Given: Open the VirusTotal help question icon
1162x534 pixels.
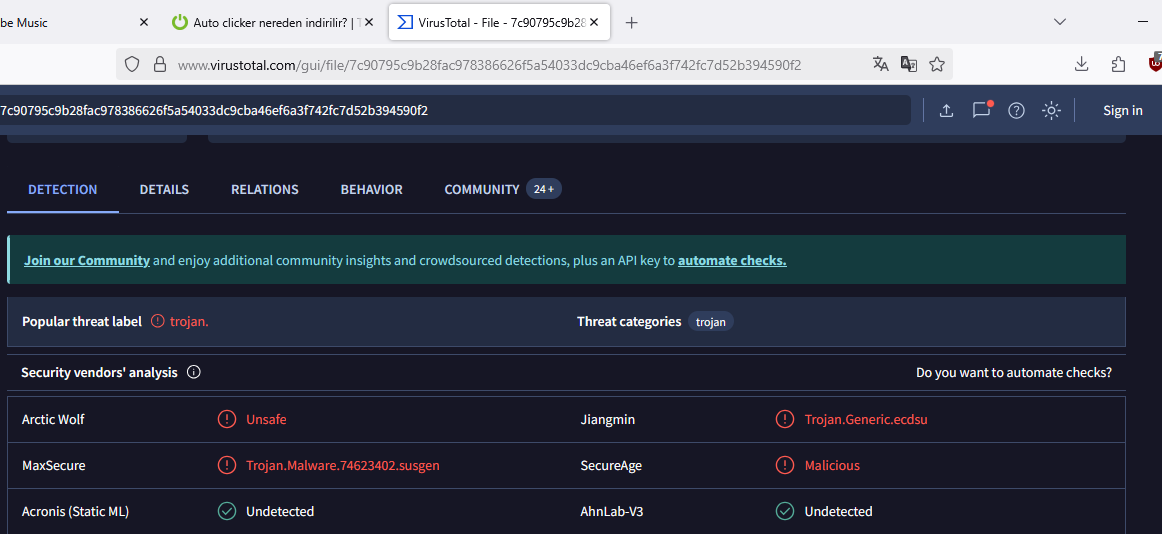Looking at the screenshot, I should pos(1016,111).
